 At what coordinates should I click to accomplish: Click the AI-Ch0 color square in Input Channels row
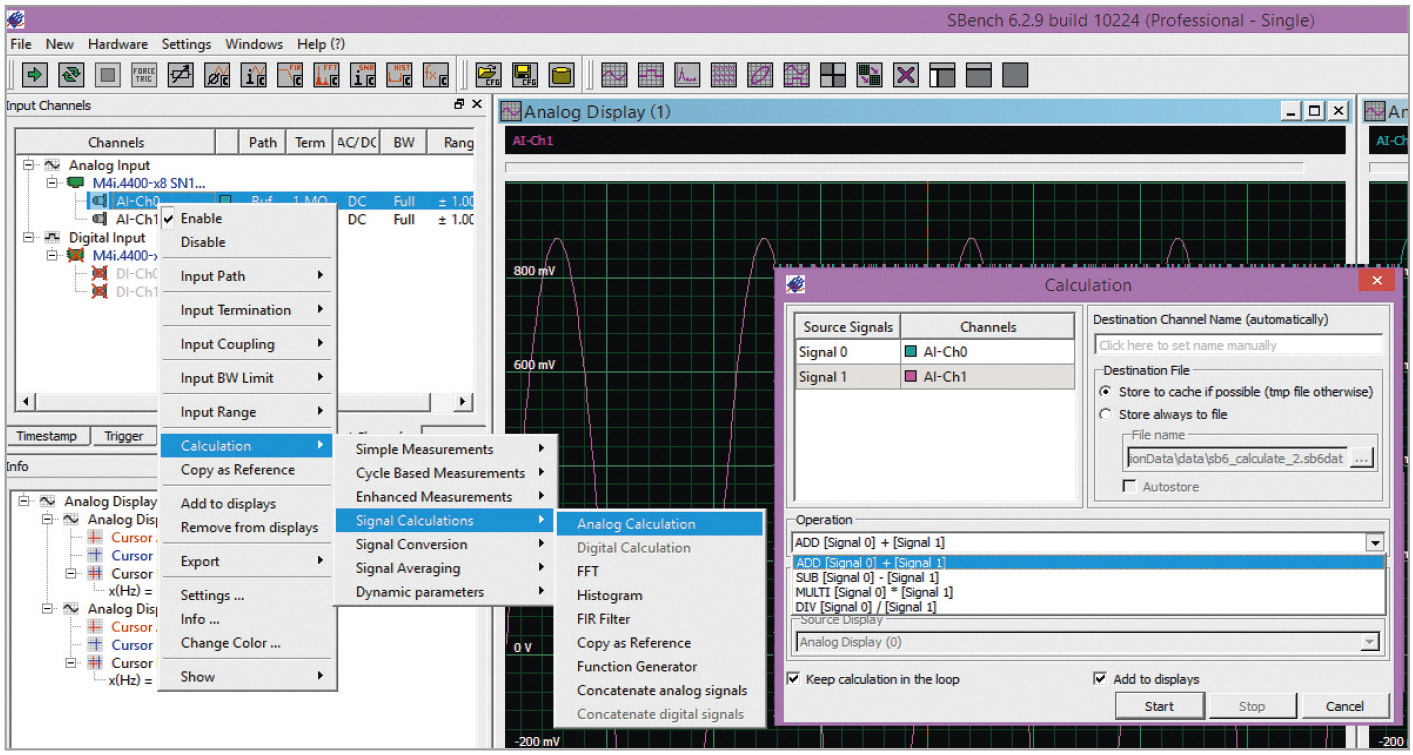(225, 201)
